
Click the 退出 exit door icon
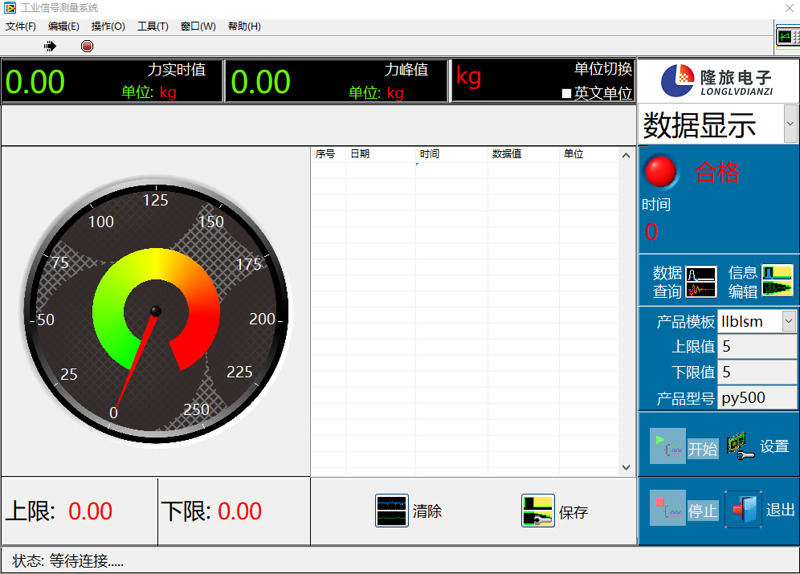(743, 509)
